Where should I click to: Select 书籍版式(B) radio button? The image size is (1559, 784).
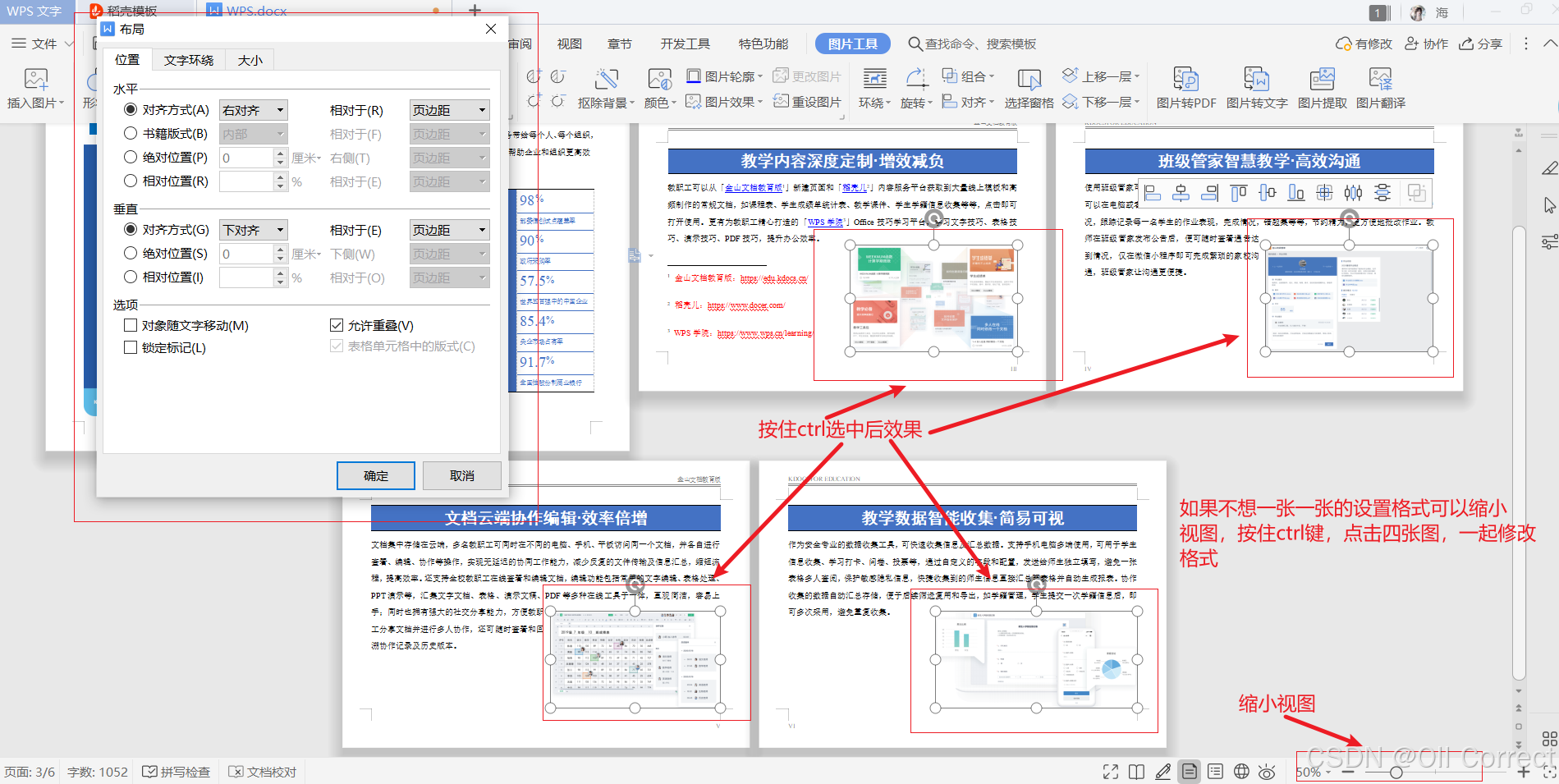(131, 133)
